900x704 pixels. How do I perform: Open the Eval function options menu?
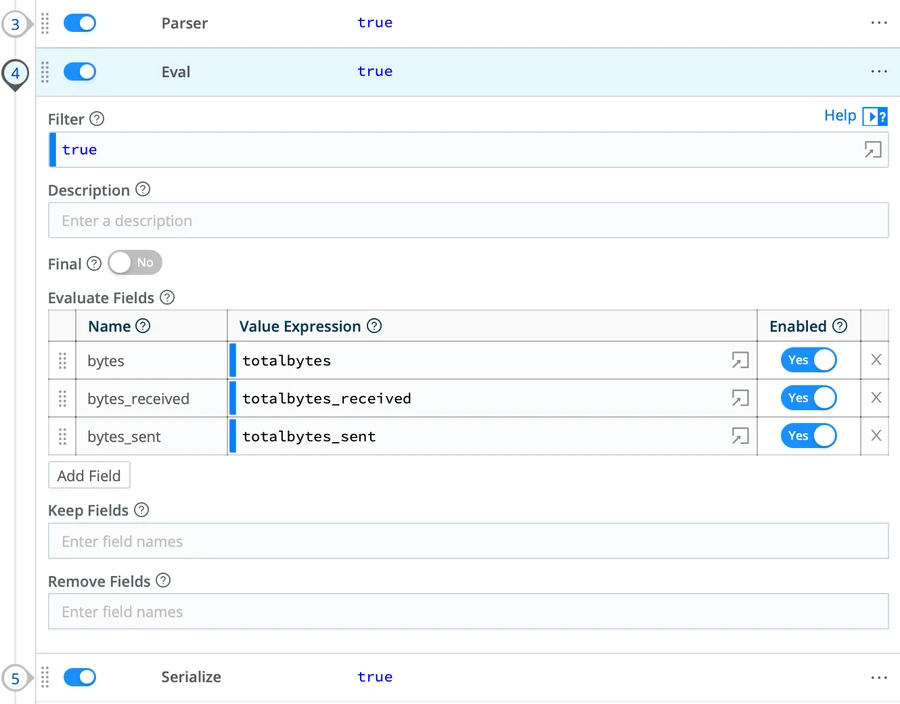click(878, 72)
